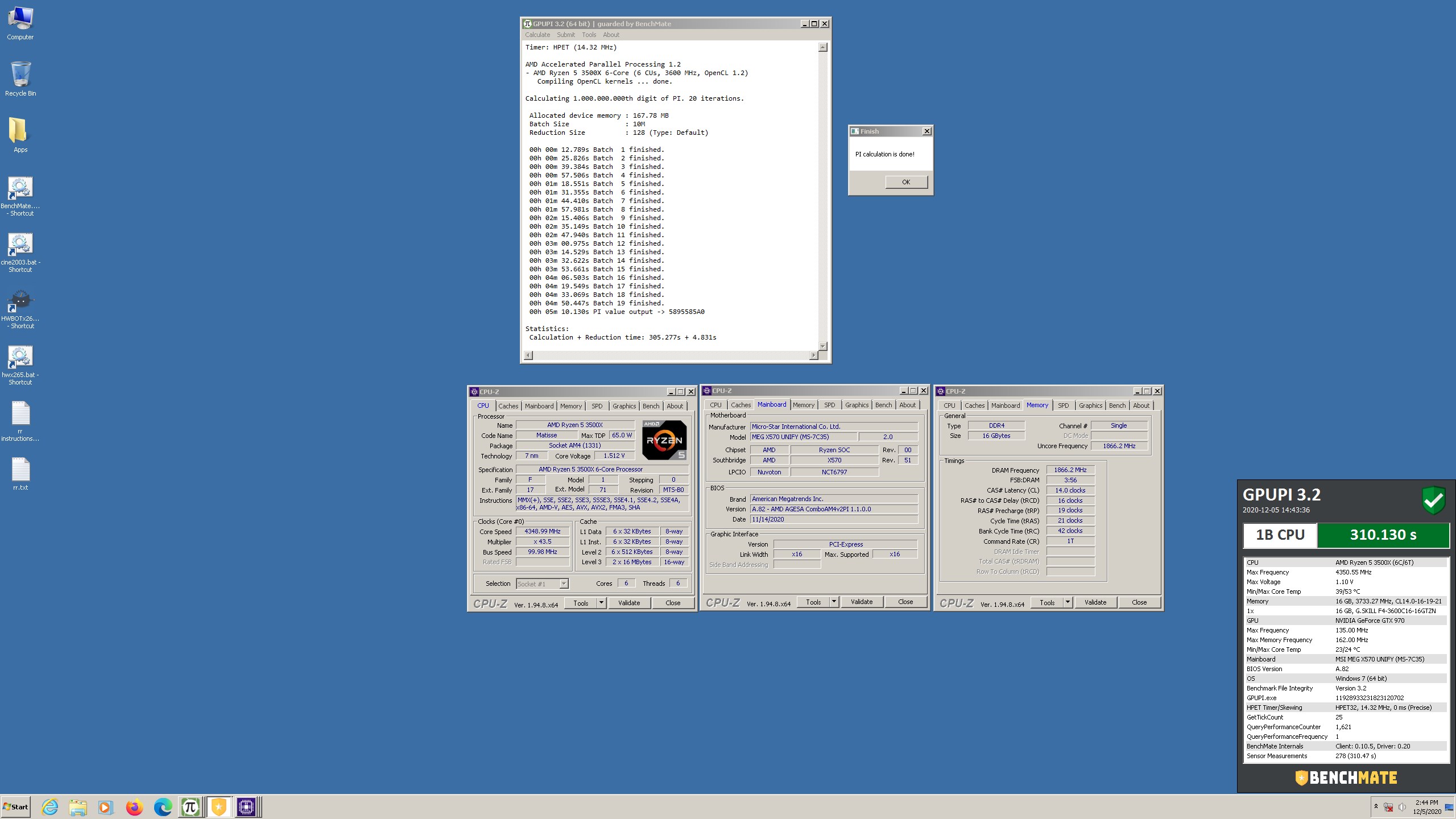Switch to GPUPI taskbar pi icon

click(191, 806)
